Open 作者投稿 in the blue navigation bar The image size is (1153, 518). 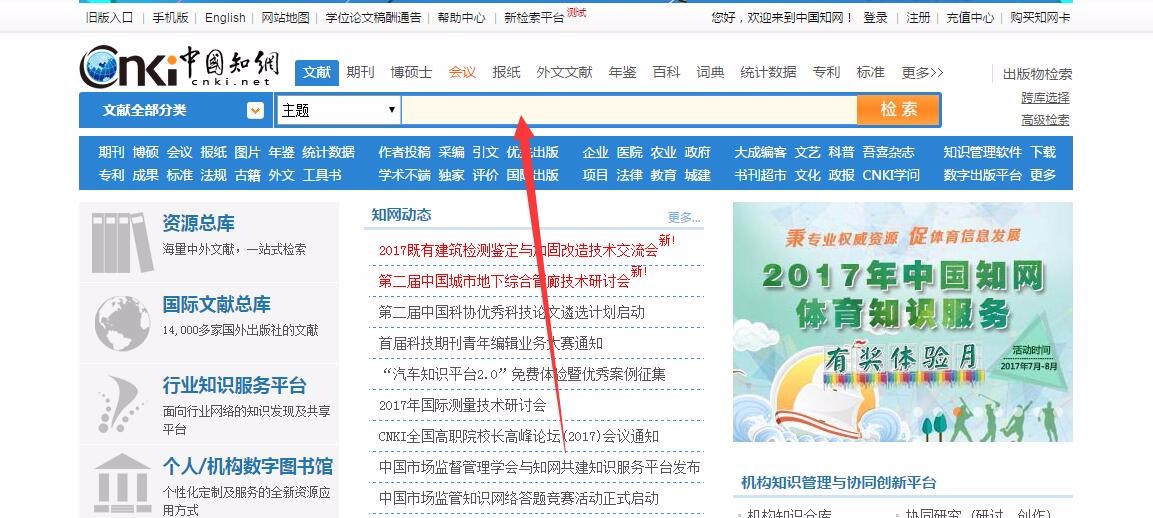tap(404, 152)
